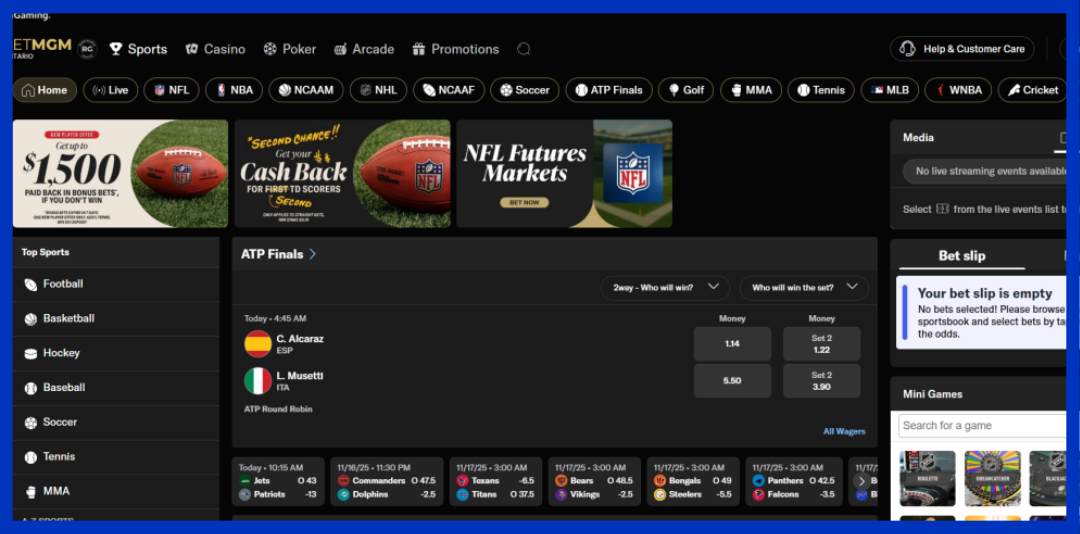Click the Baseball icon in Top Sports

(x=30, y=388)
